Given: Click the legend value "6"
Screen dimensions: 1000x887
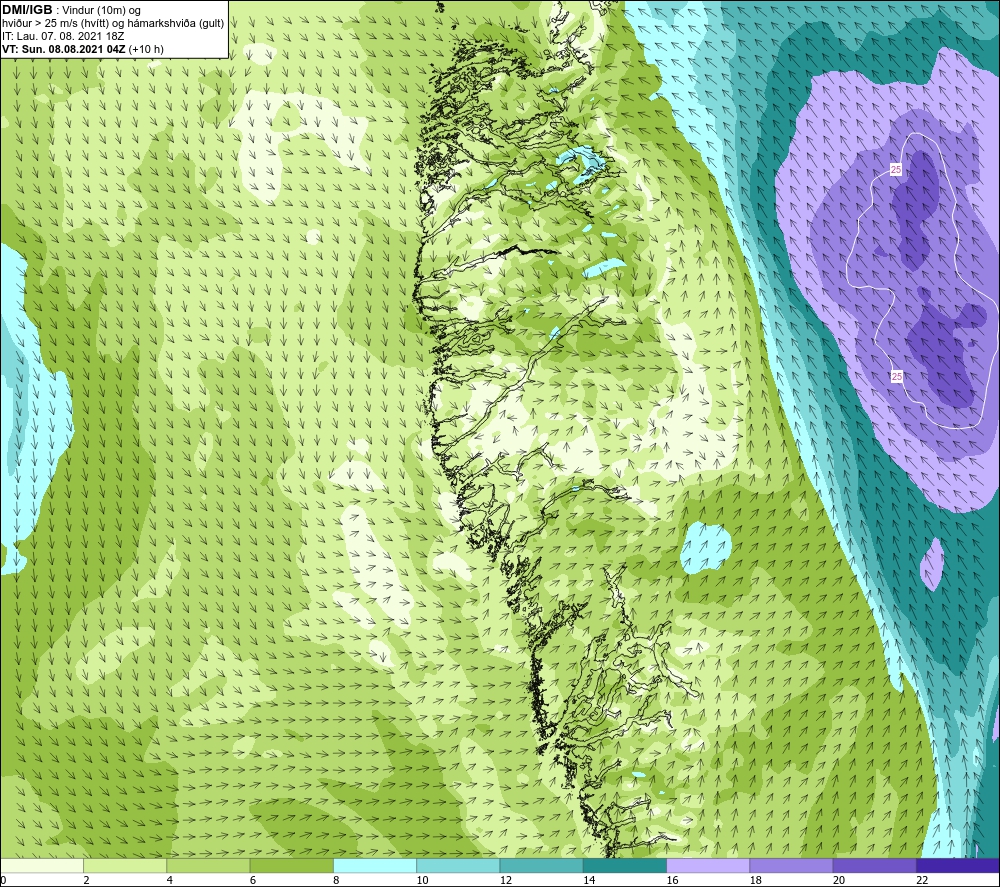Looking at the screenshot, I should coord(253,880).
